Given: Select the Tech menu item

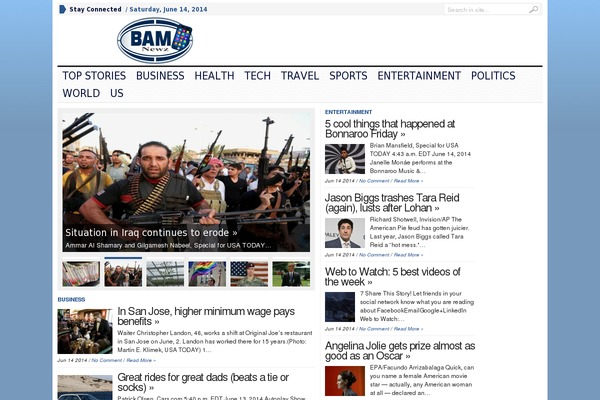Looking at the screenshot, I should (x=258, y=76).
